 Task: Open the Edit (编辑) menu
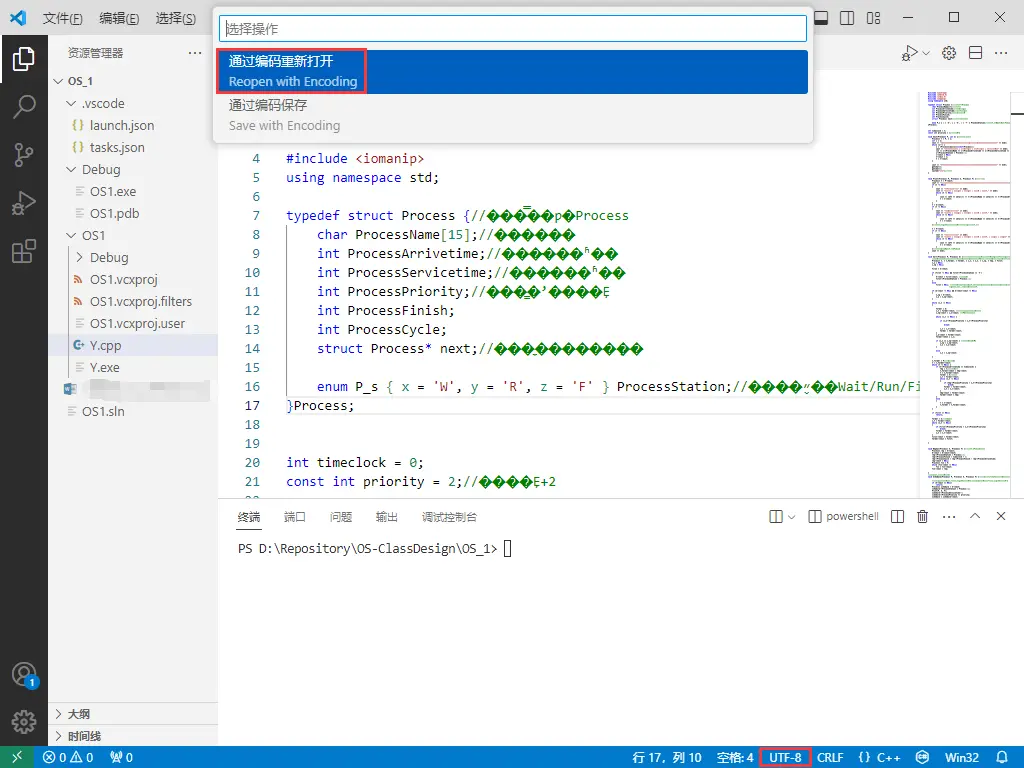click(x=119, y=18)
